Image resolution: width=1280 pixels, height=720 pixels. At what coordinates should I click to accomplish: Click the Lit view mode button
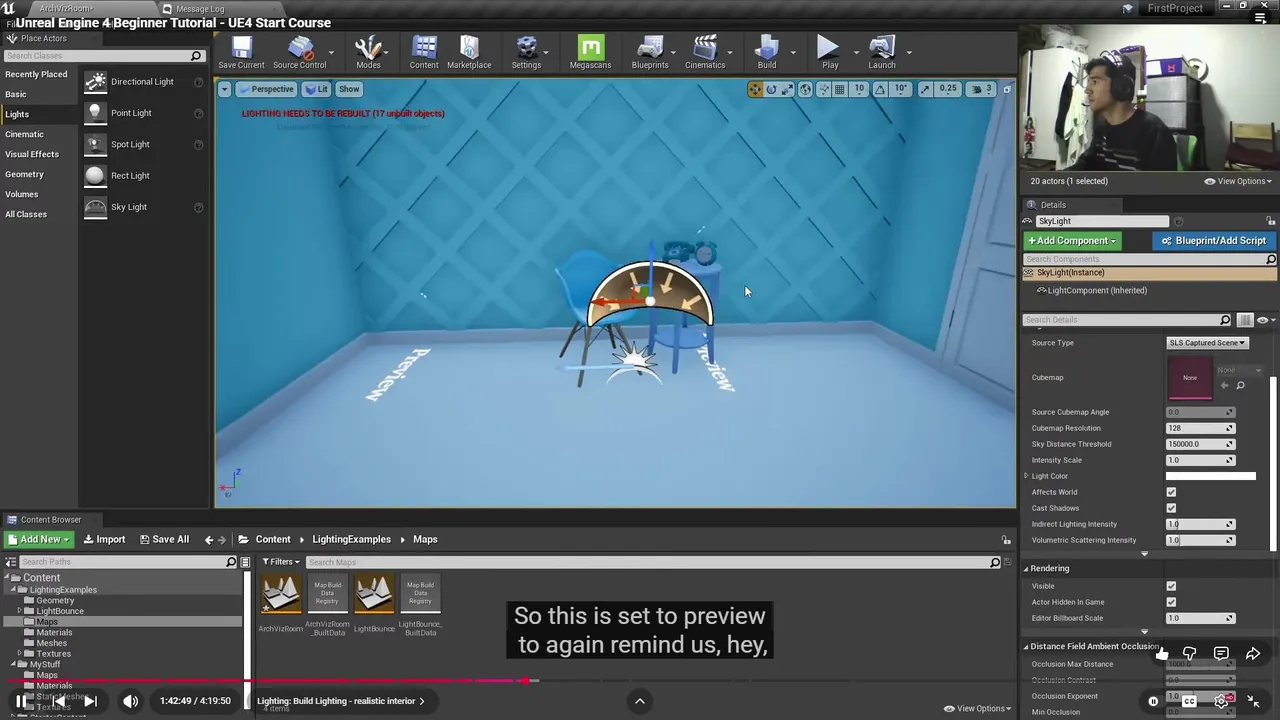316,89
